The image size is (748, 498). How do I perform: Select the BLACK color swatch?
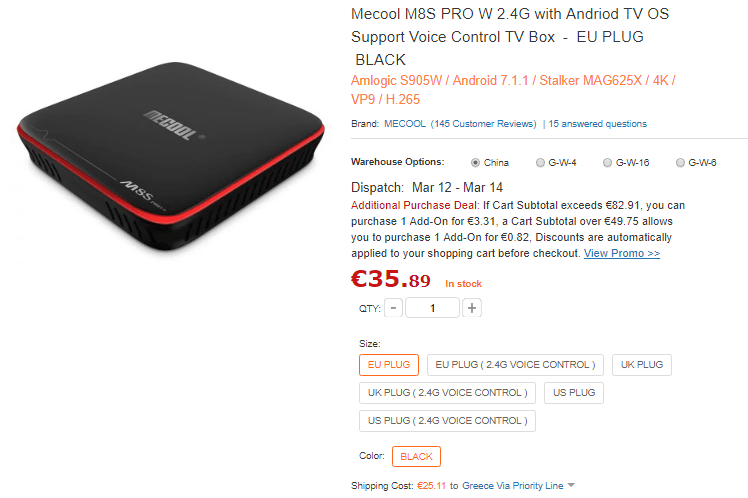[416, 456]
